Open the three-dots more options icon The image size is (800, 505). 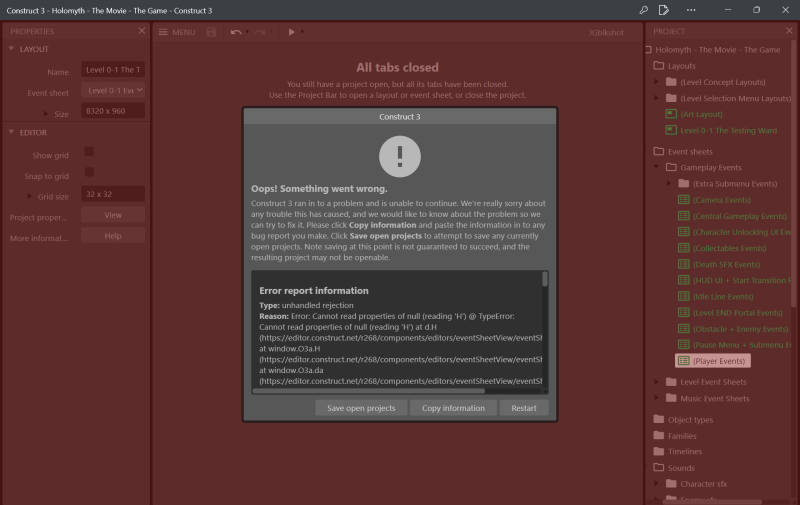(x=691, y=10)
